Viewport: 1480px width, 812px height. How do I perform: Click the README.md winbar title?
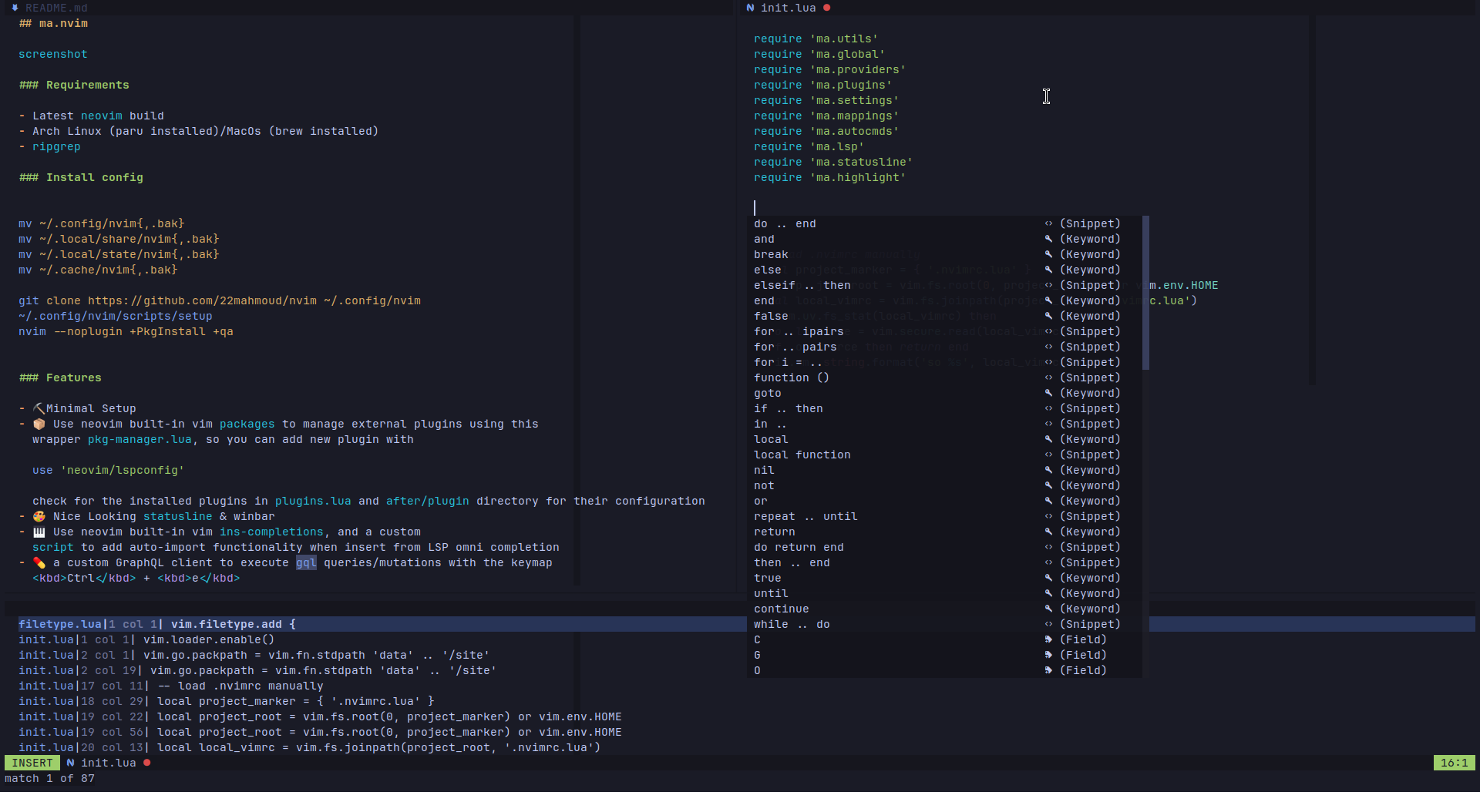pos(56,8)
